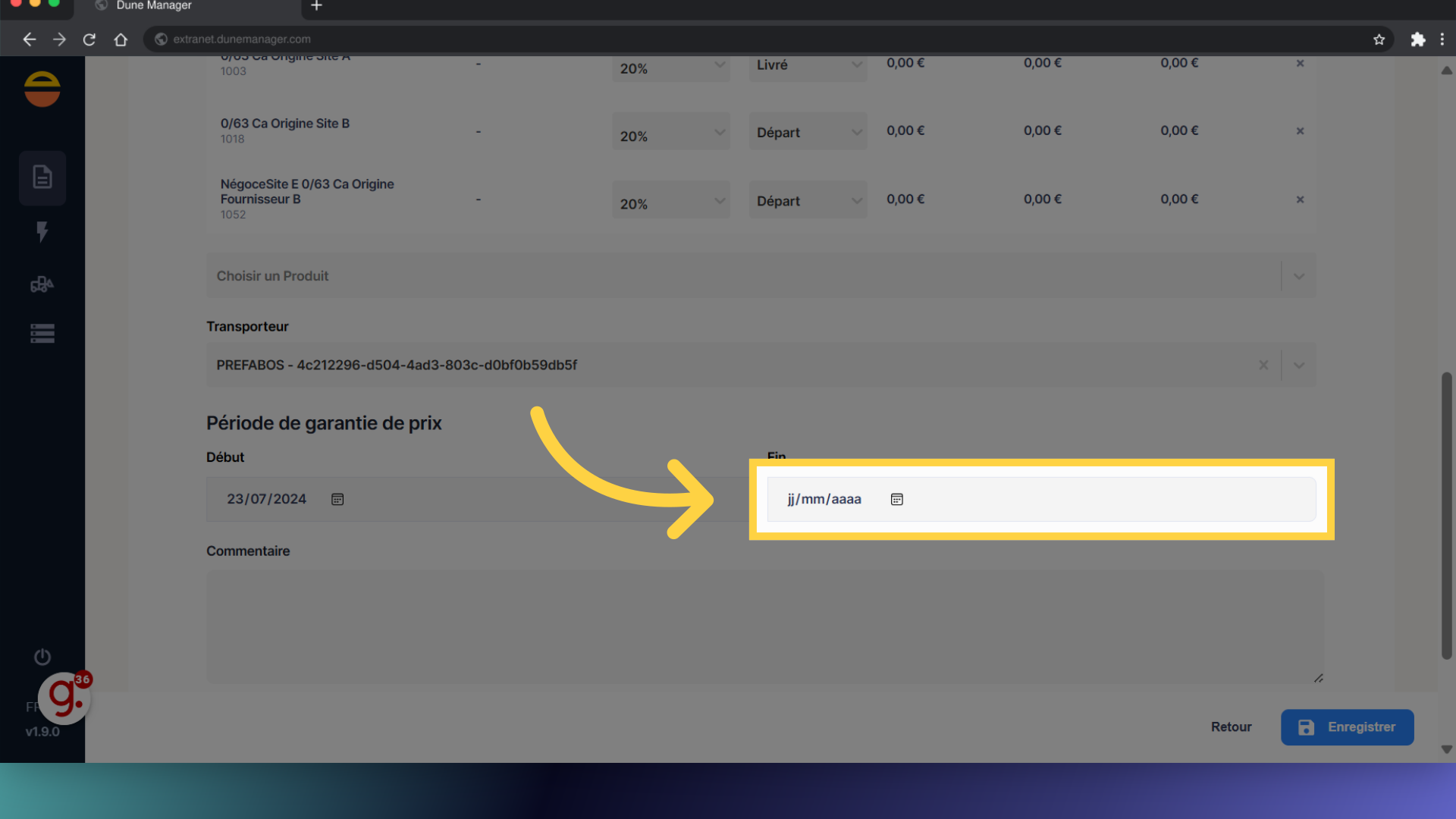Open calendar picker for Fin date
The image size is (1456, 819).
(x=896, y=499)
